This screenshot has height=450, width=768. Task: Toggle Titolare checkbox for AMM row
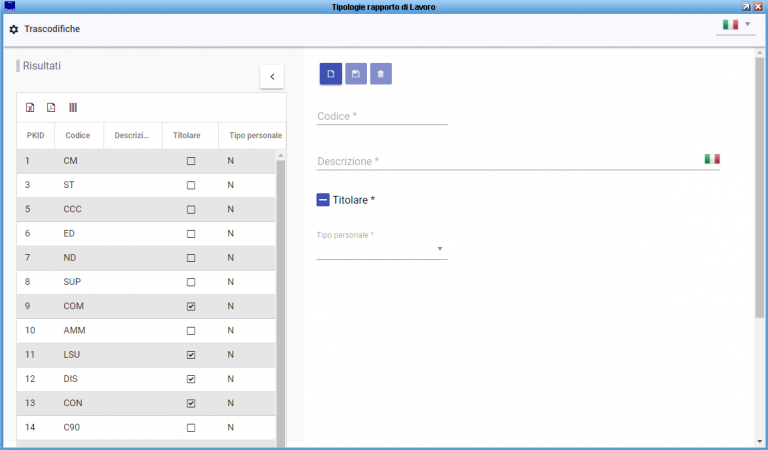pyautogui.click(x=191, y=331)
